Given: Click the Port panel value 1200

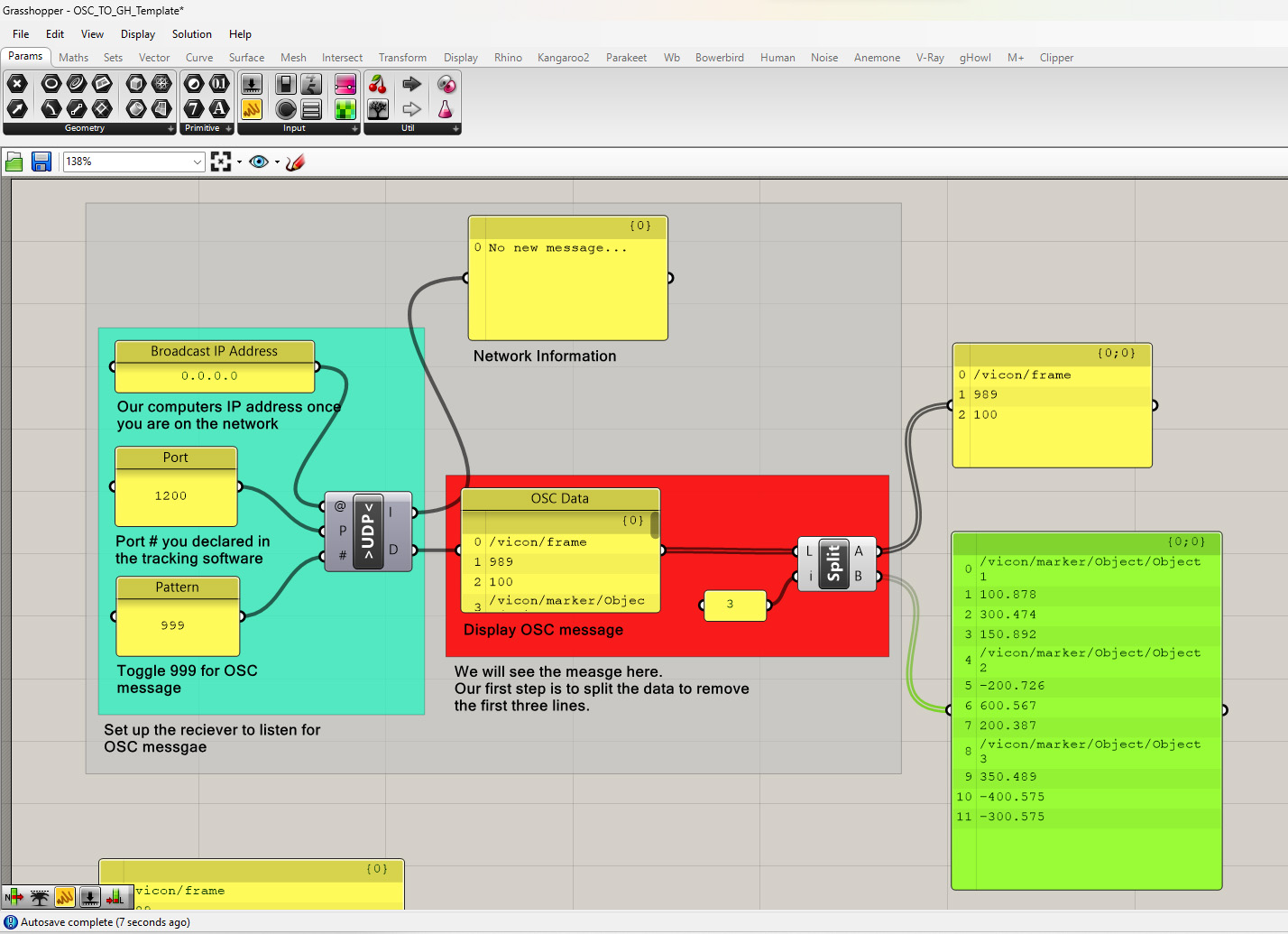Looking at the screenshot, I should 170,496.
